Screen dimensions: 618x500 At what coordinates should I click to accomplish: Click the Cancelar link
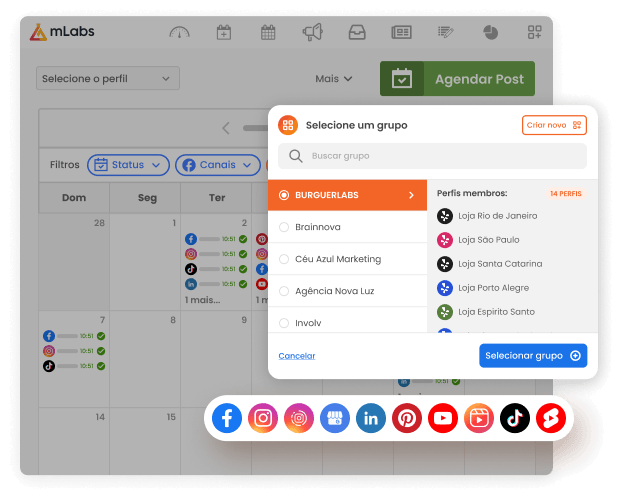coord(297,356)
